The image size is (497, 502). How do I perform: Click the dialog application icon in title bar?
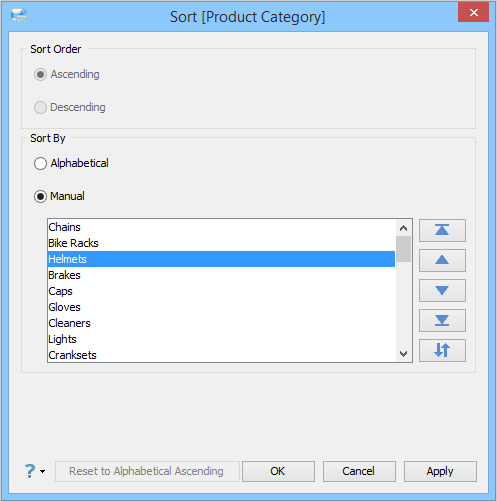coord(19,16)
